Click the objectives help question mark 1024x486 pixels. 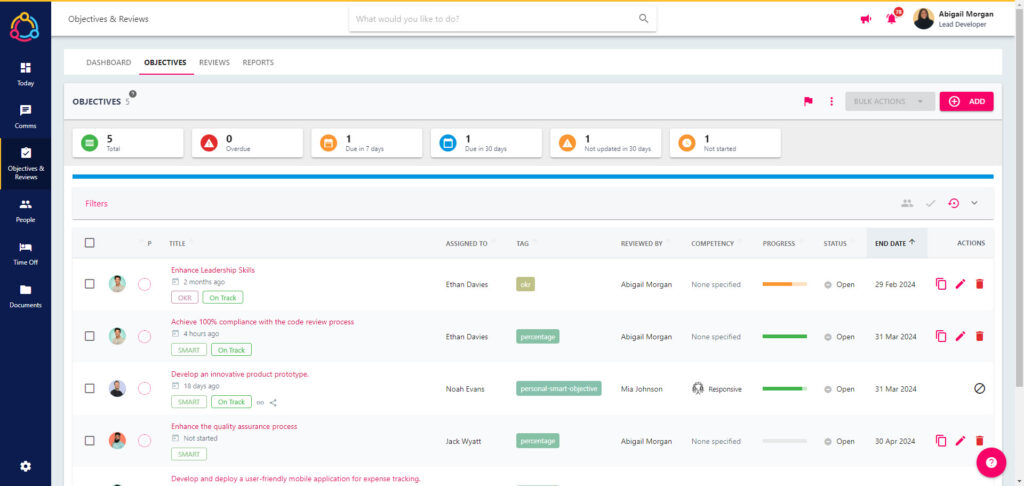pyautogui.click(x=133, y=94)
